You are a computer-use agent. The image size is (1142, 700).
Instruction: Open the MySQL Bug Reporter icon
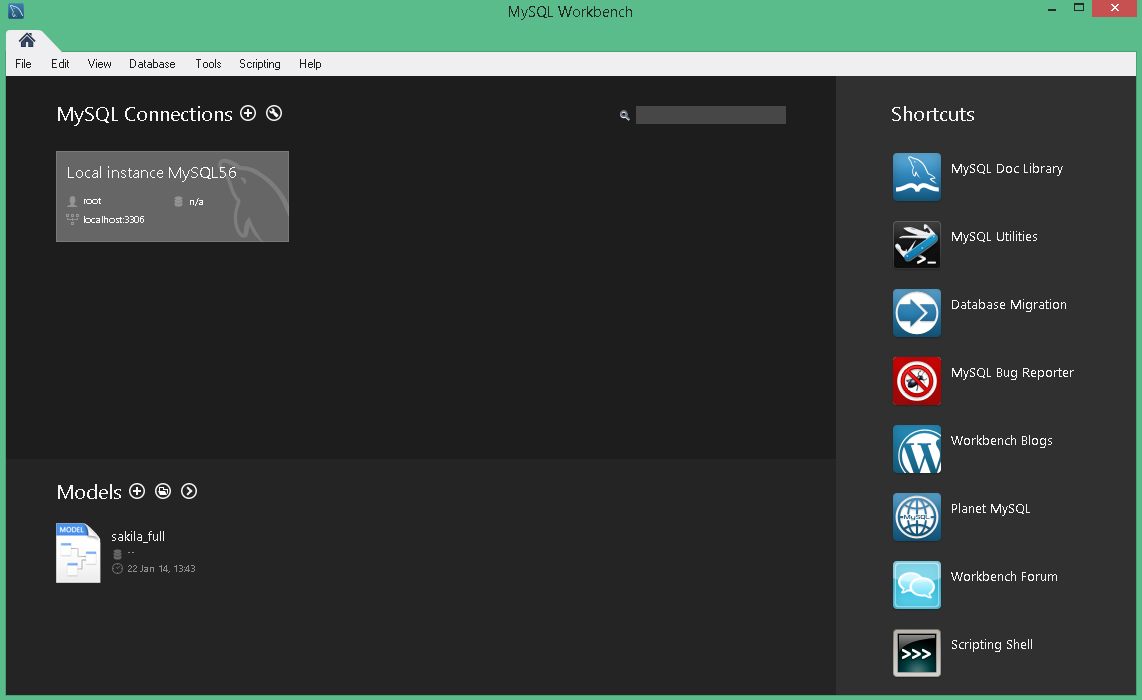tap(916, 381)
